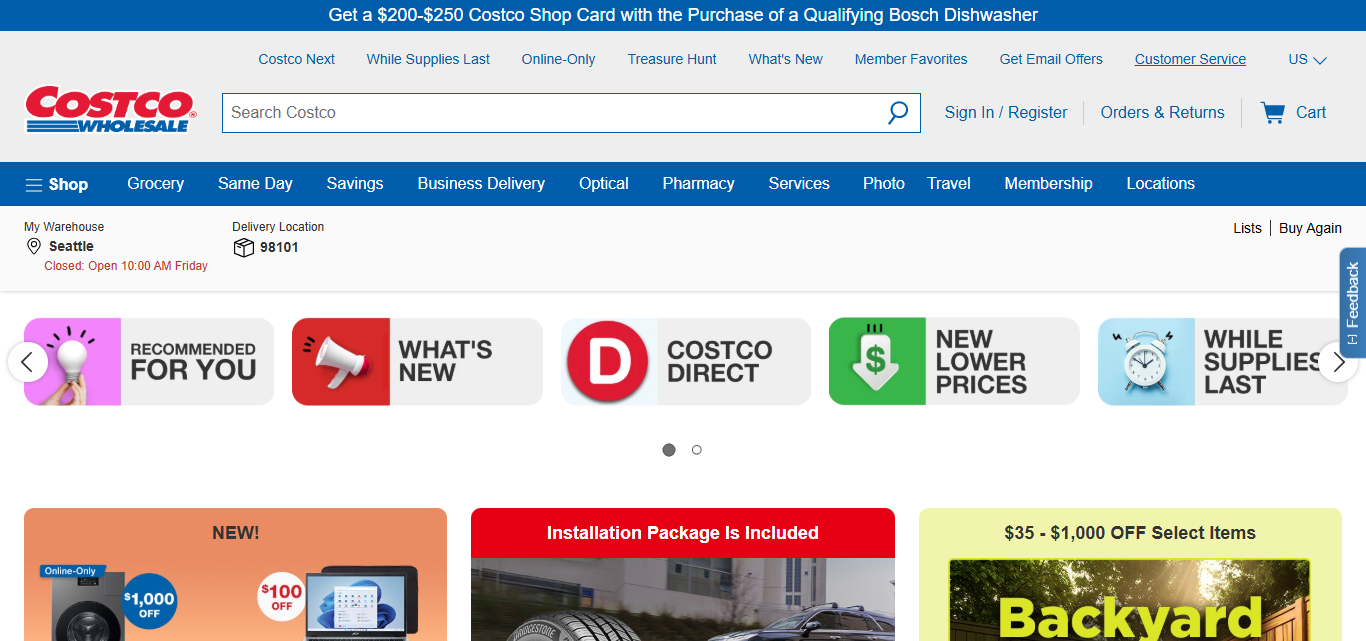The height and width of the screenshot is (641, 1366).
Task: Open Installation Package Is Included tire card
Action: click(x=683, y=575)
